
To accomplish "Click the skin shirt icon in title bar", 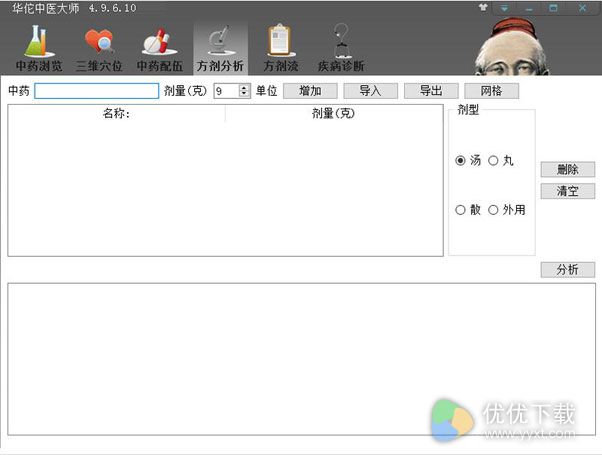I will pyautogui.click(x=483, y=7).
